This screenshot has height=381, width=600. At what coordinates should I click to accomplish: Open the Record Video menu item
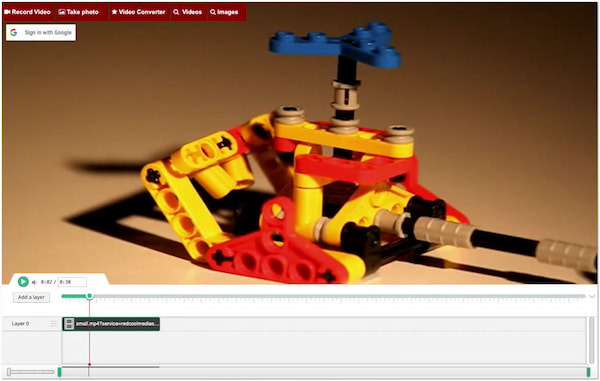click(x=28, y=12)
